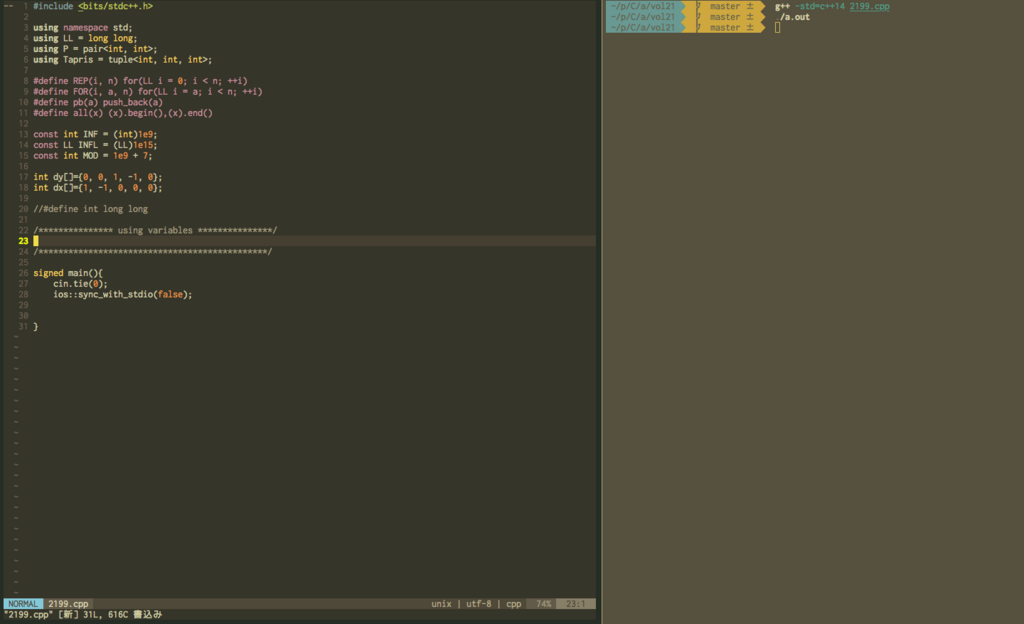Click the "false" keyword in sync_with_stdio
Image resolution: width=1024 pixels, height=624 pixels.
tap(170, 294)
